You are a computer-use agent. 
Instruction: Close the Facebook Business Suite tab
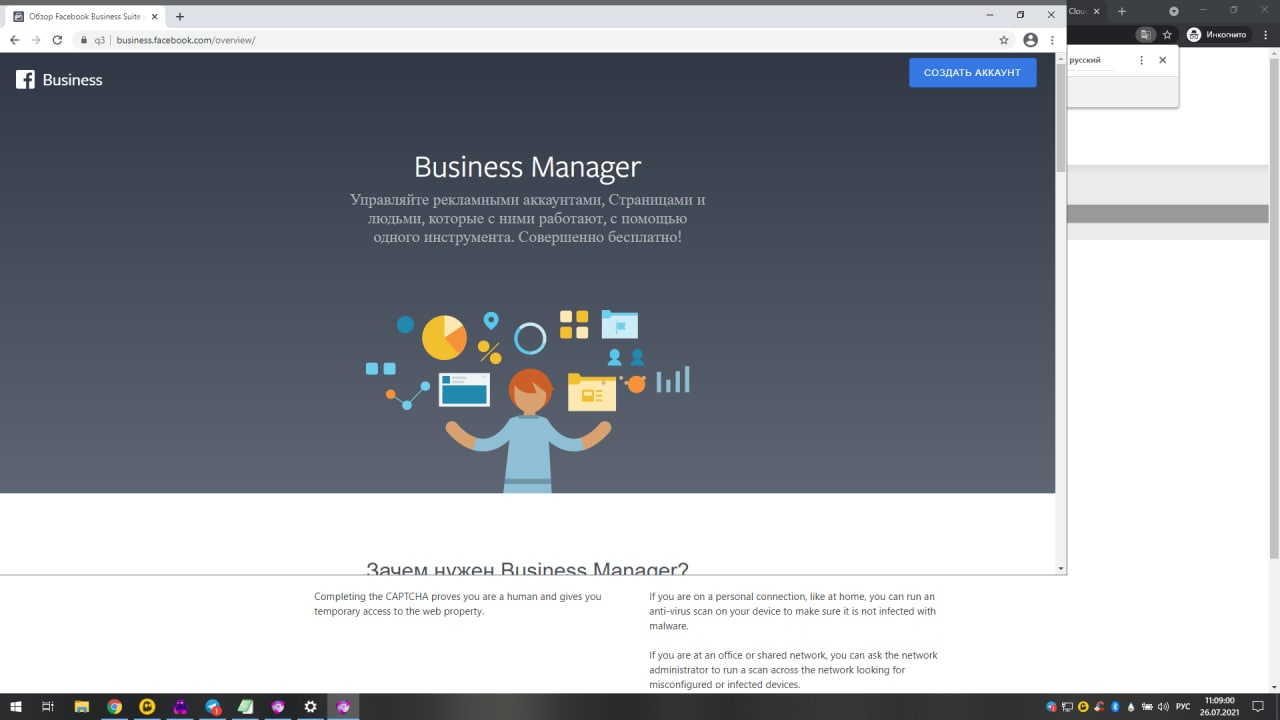point(154,16)
